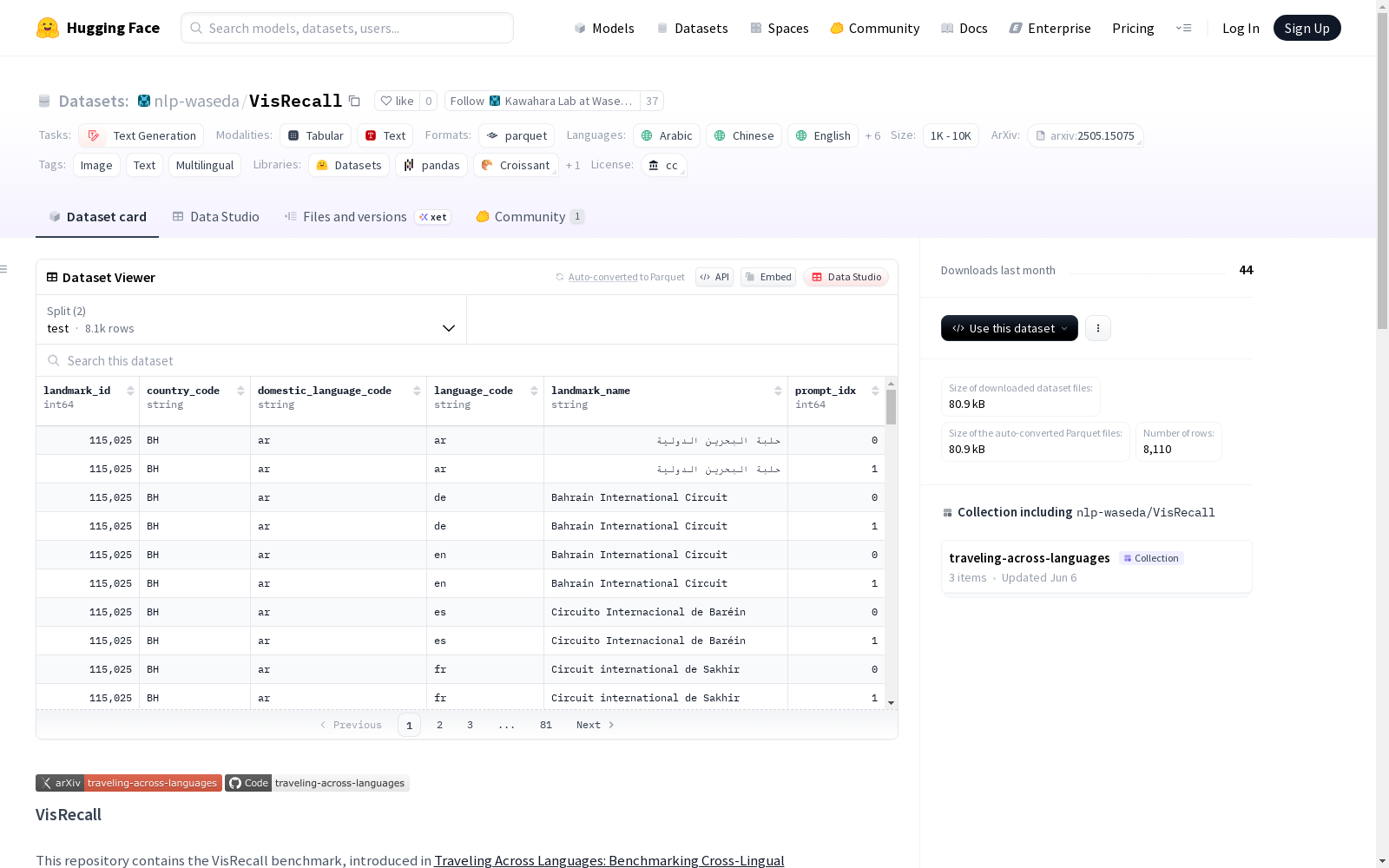Jump to page 81 of the table
The width and height of the screenshot is (1389, 868).
click(546, 725)
